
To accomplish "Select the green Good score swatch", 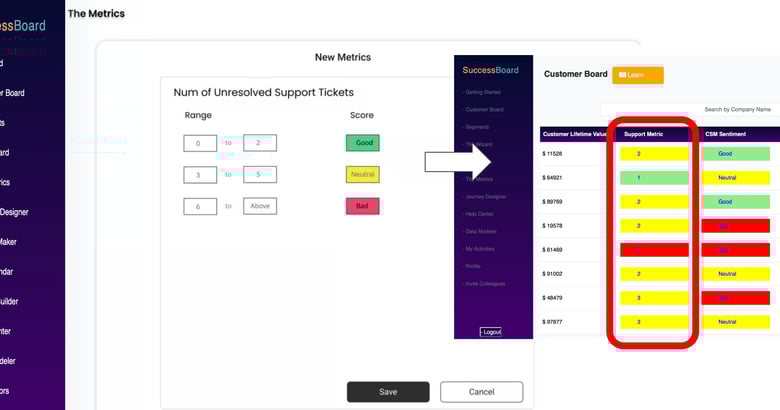I will (x=364, y=143).
